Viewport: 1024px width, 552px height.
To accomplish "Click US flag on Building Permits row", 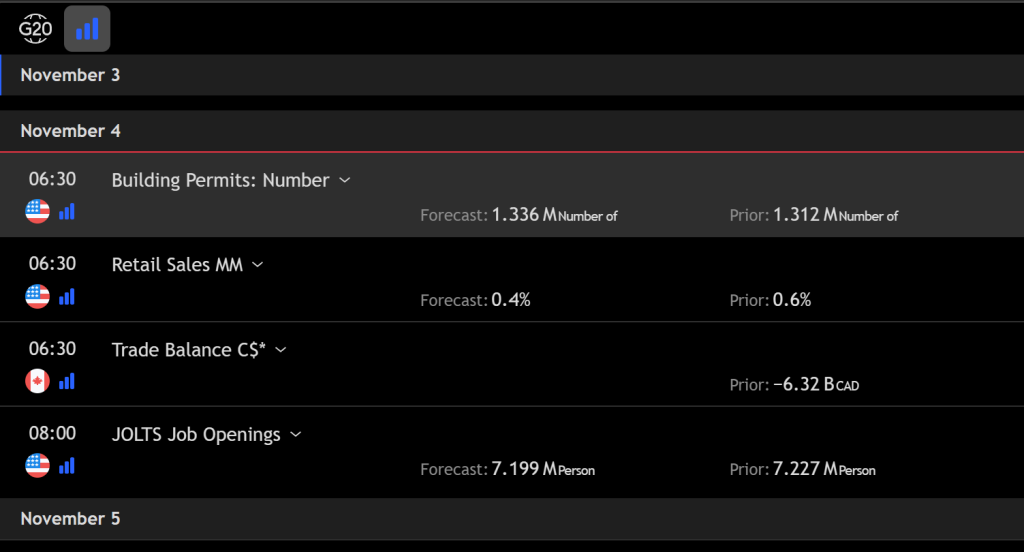I will tap(37, 212).
